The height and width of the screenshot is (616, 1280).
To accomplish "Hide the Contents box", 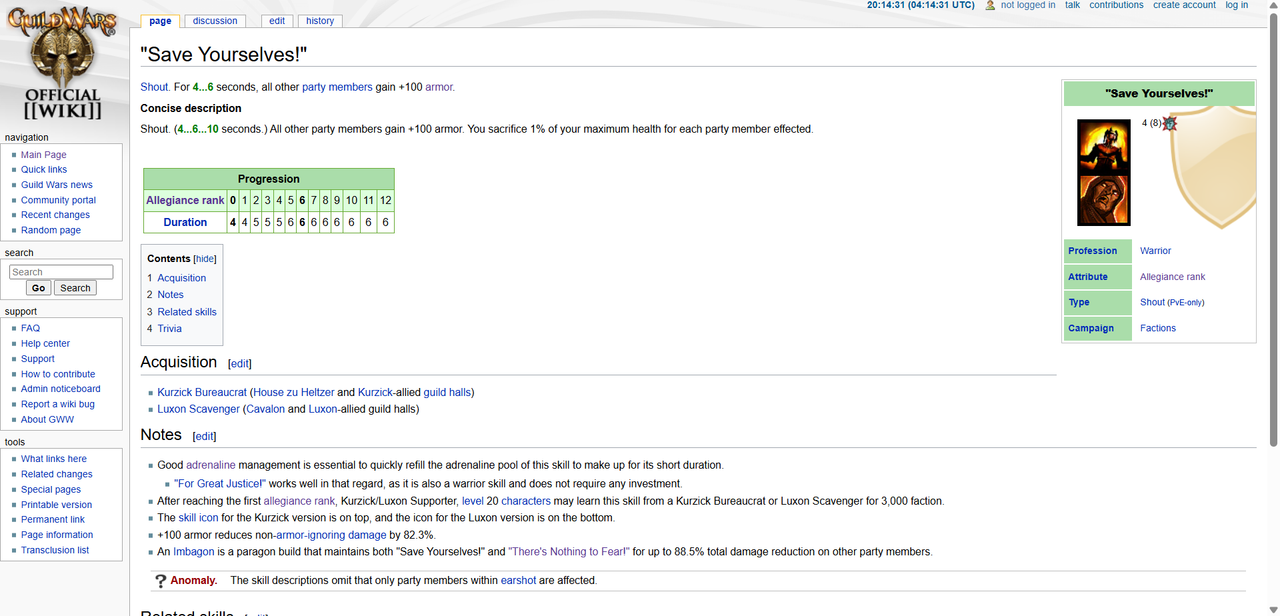I will pyautogui.click(x=205, y=259).
